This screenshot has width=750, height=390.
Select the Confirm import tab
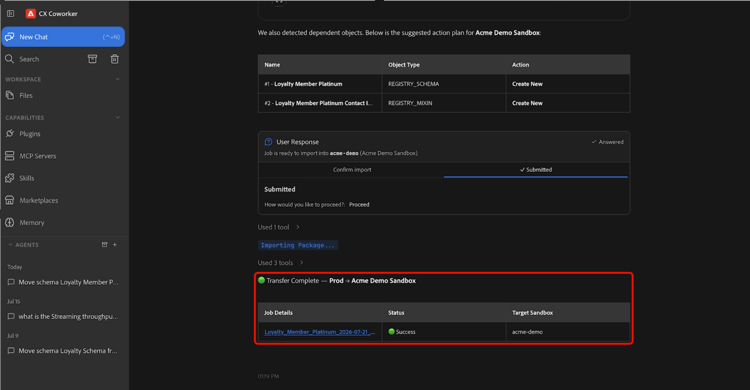pos(352,170)
